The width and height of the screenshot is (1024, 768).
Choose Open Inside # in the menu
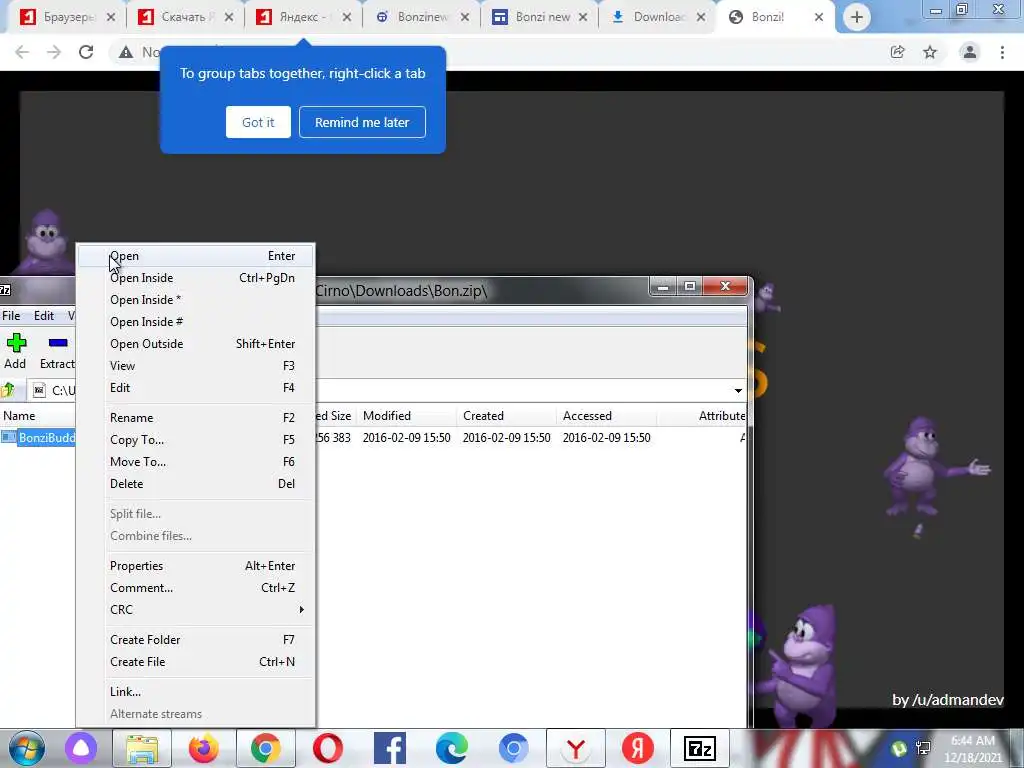pos(196,322)
